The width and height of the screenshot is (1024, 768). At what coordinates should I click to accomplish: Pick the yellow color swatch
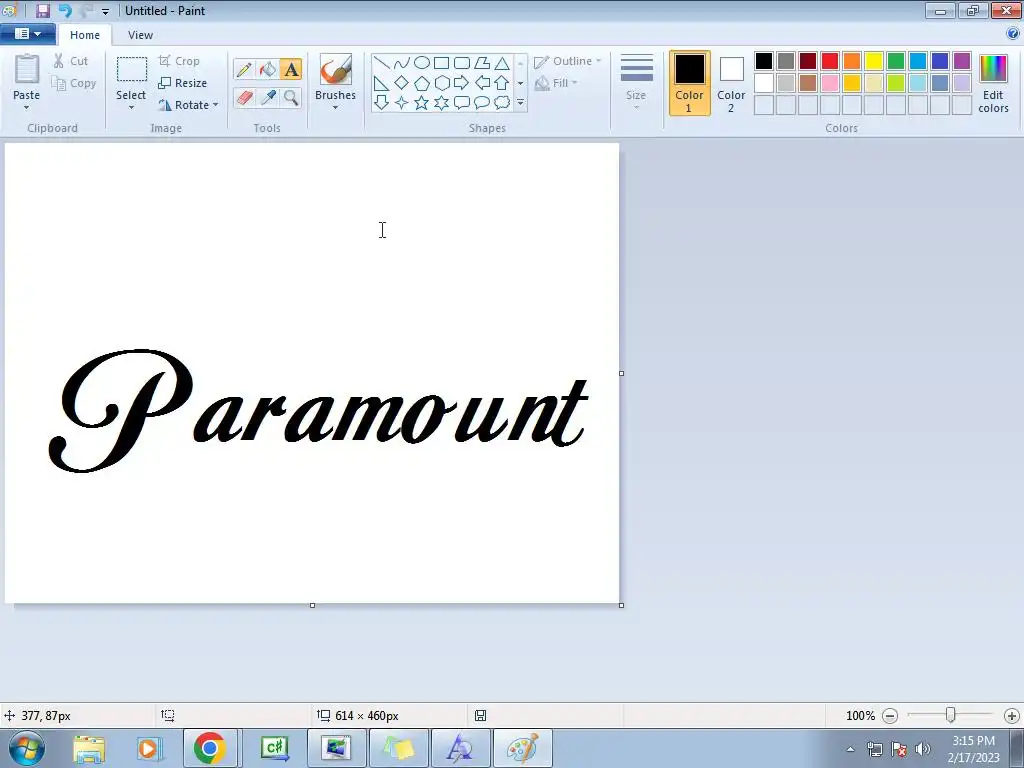(874, 61)
